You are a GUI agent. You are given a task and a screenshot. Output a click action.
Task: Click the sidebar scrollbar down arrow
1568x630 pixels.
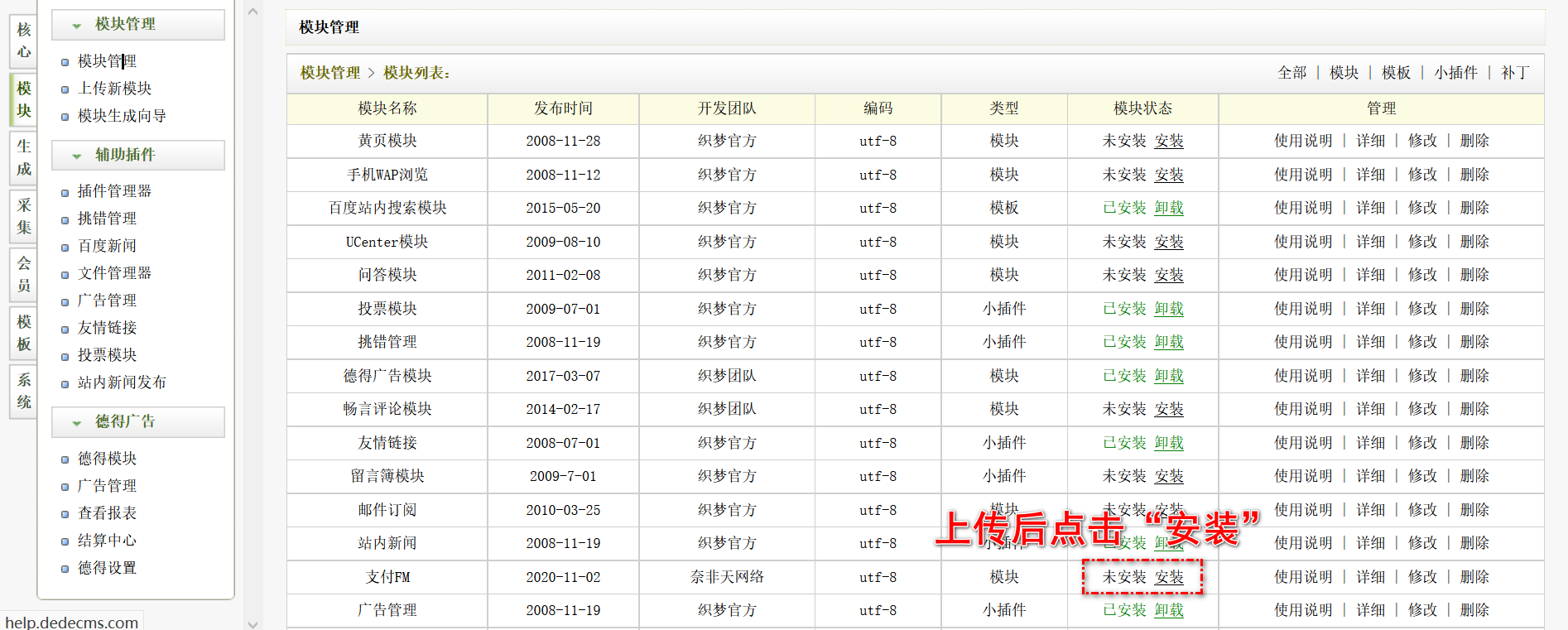tap(253, 624)
